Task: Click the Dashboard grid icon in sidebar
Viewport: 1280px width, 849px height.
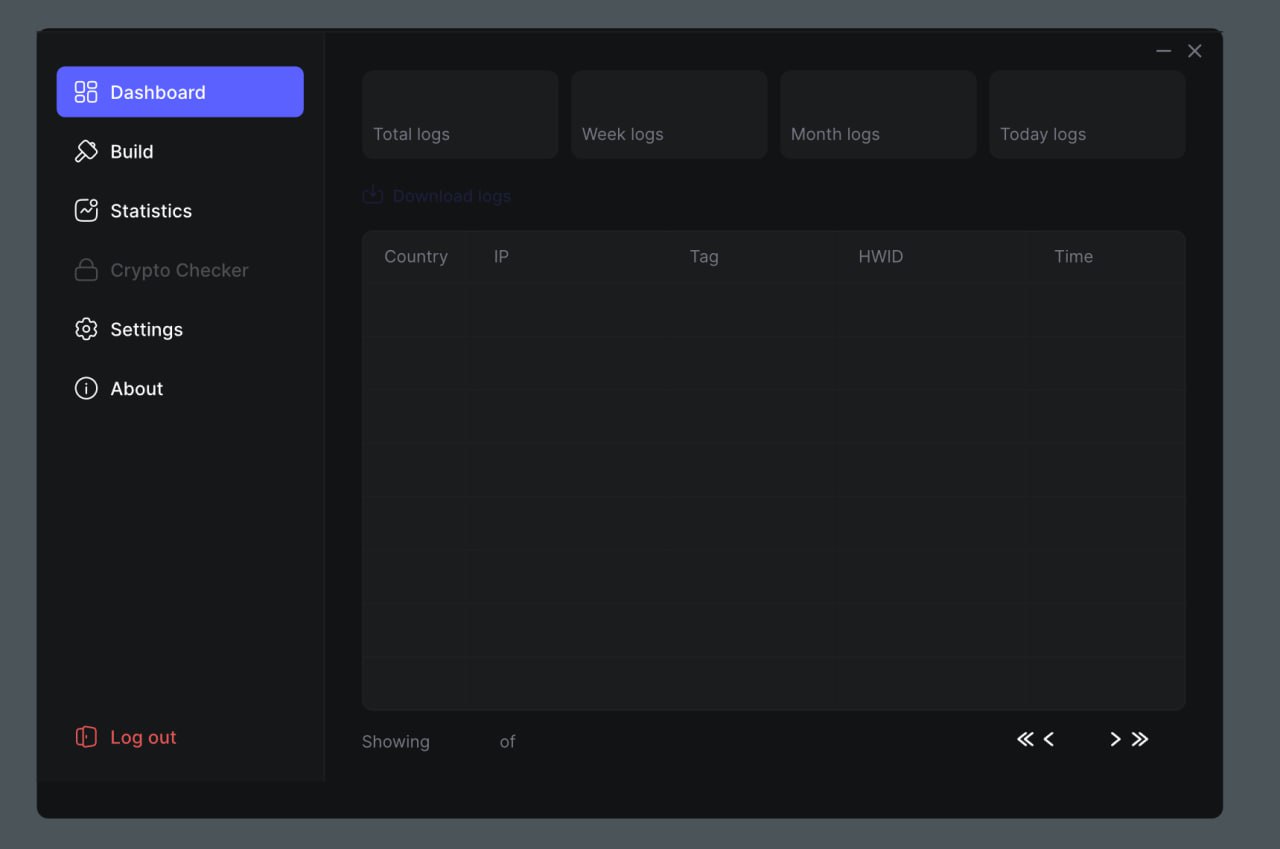Action: pos(86,92)
